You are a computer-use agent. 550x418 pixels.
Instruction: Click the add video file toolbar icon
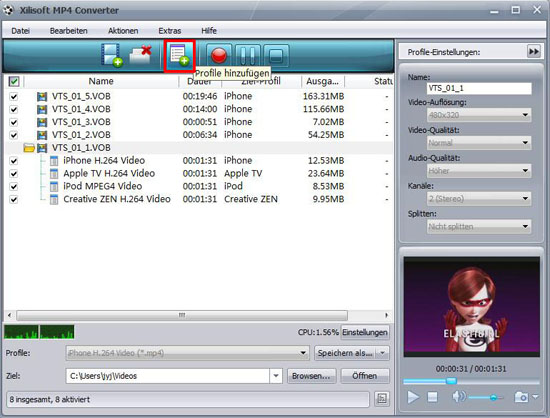112,55
